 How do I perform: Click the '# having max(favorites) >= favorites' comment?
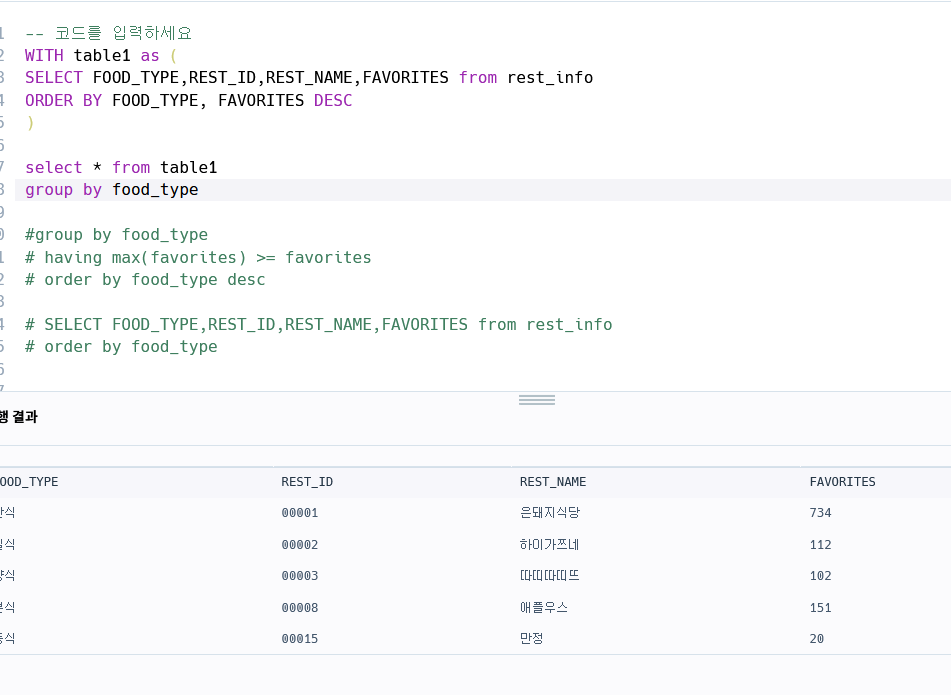pos(198,257)
